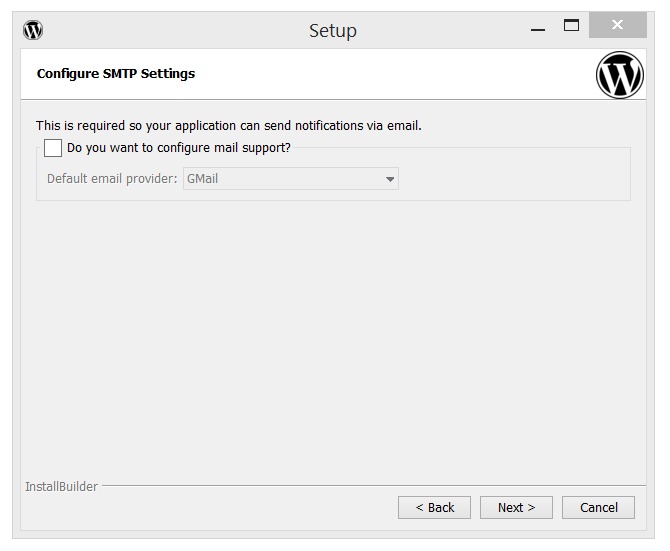Open the Default email provider combo box

290,179
